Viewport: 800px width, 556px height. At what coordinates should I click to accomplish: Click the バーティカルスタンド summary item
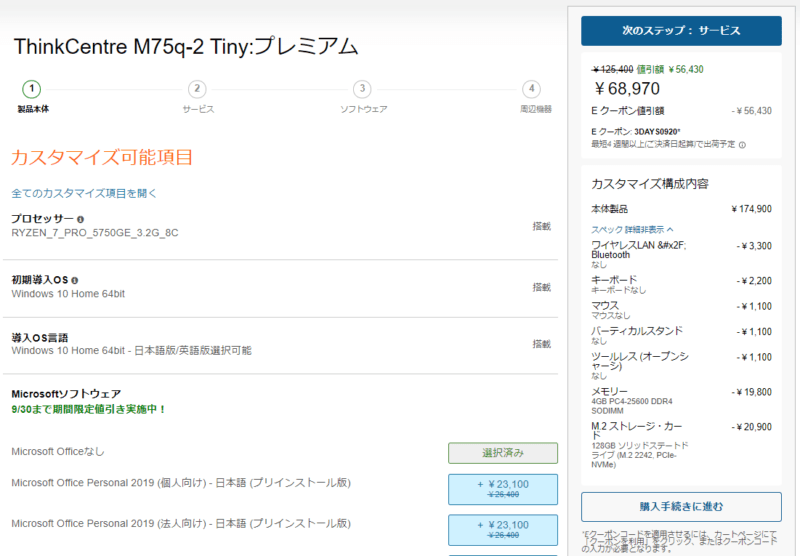pyautogui.click(x=681, y=336)
